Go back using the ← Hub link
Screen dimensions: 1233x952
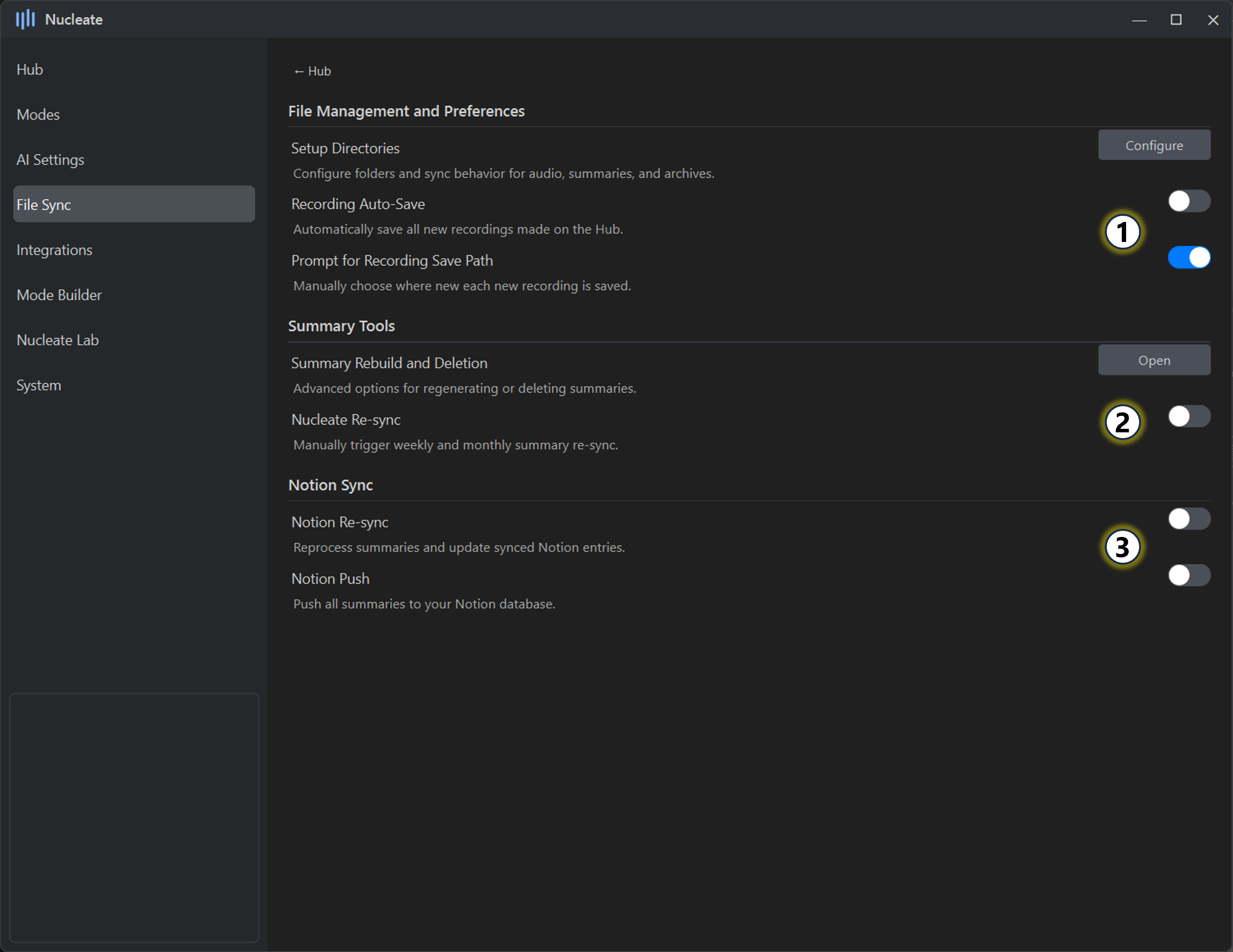312,71
